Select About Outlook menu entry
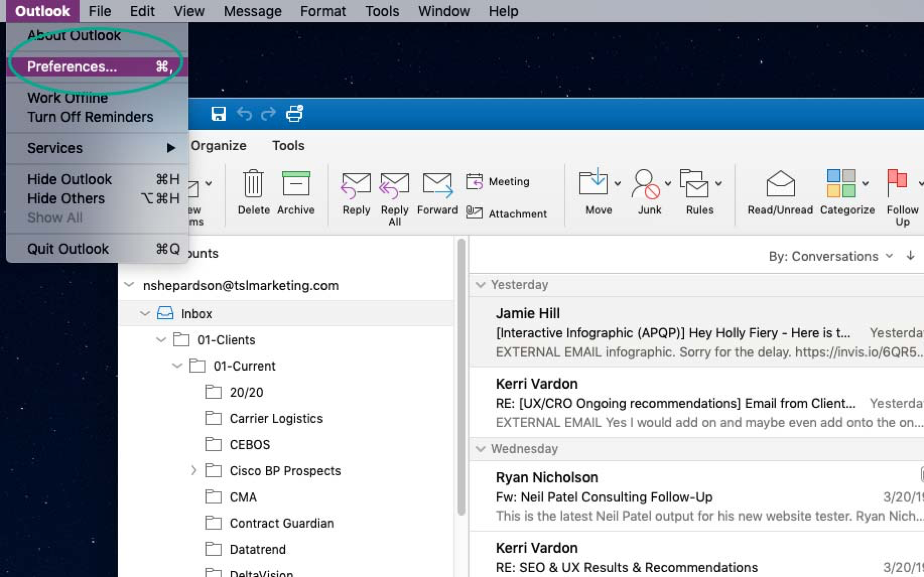Screen dimensions: 924x577 point(97,35)
